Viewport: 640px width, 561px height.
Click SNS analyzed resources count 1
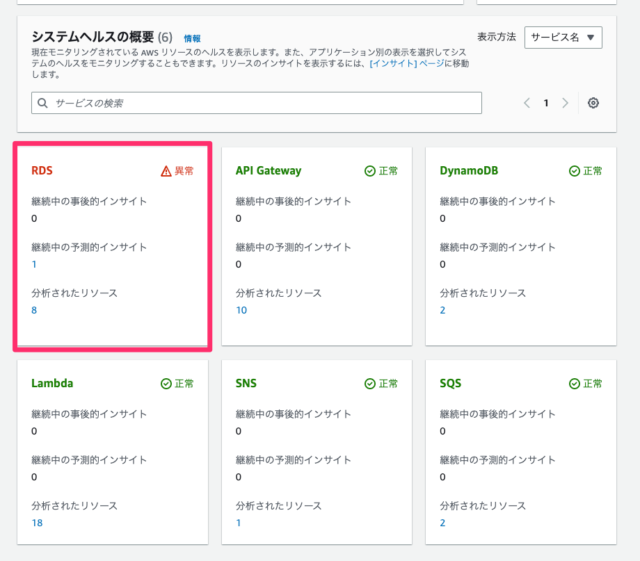click(x=238, y=523)
